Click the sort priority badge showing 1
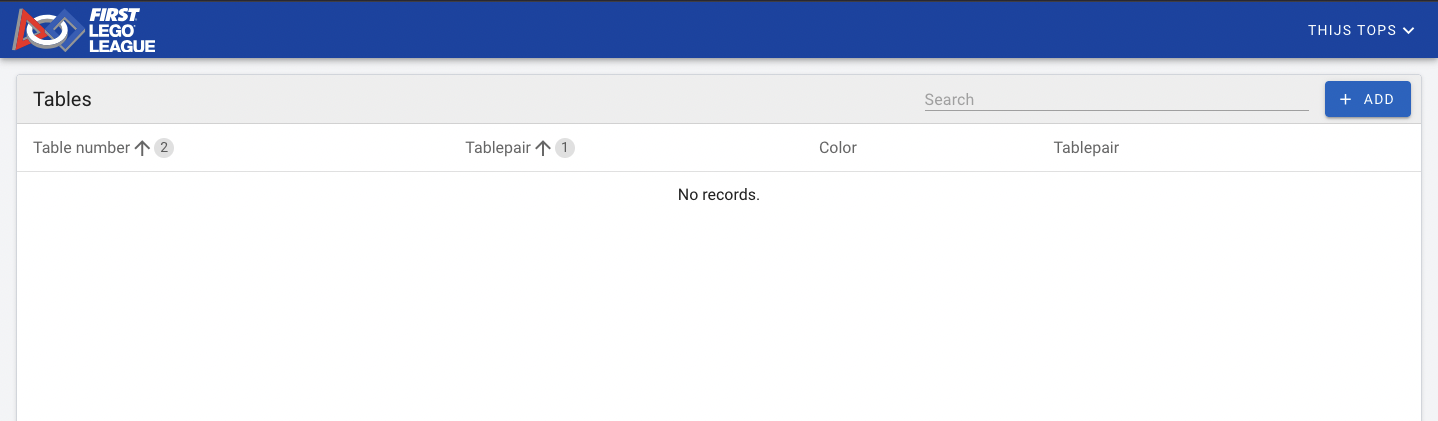 pos(565,148)
